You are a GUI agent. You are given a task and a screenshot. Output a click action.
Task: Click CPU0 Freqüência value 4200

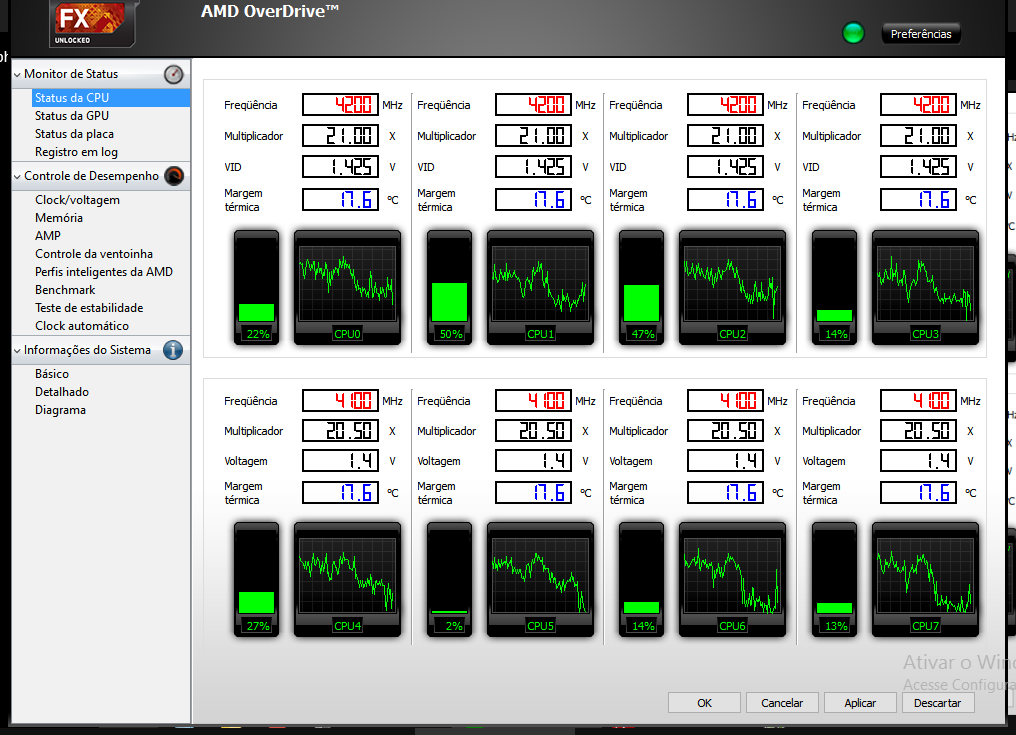(x=340, y=104)
